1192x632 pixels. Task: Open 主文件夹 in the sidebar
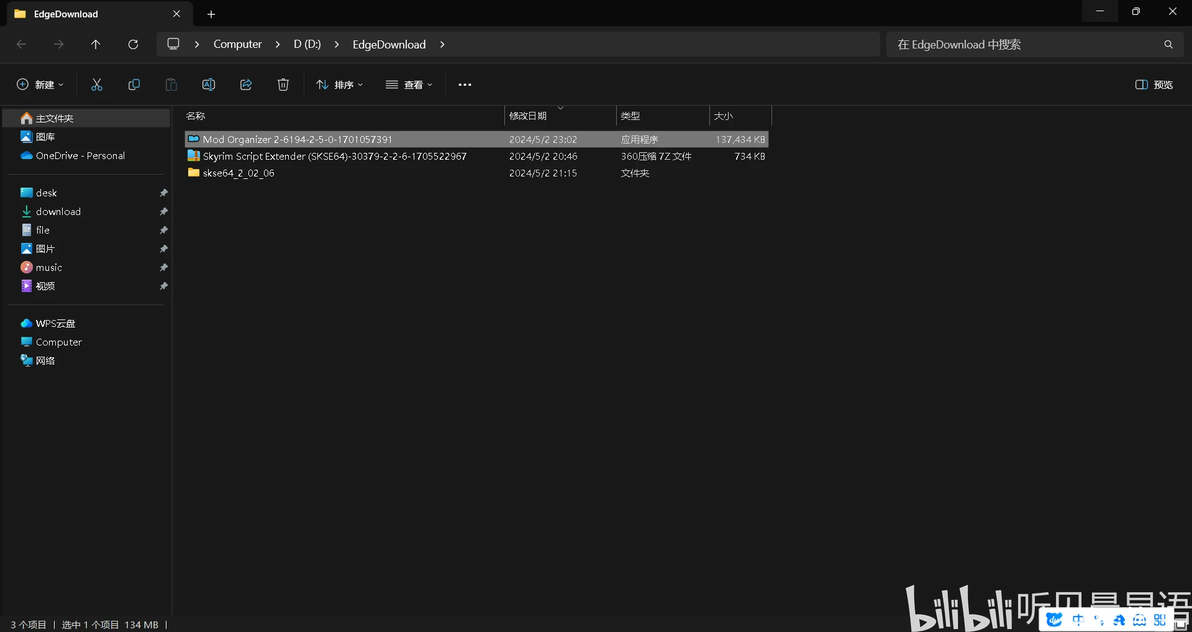point(86,119)
